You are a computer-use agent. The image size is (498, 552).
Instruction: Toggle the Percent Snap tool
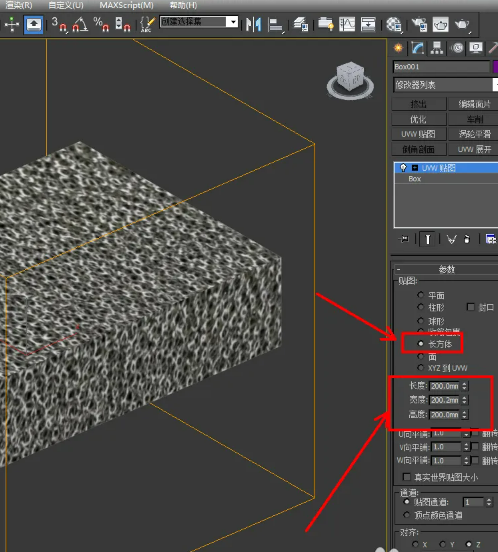pos(101,24)
